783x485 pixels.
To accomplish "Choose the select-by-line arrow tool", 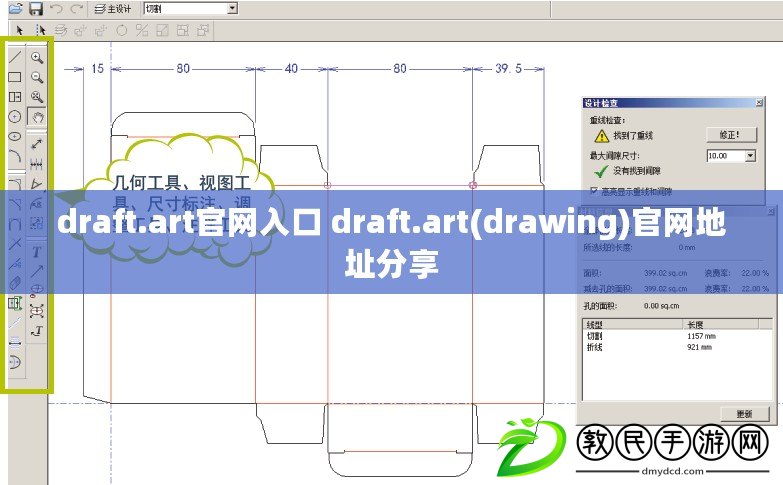I will [x=40, y=30].
